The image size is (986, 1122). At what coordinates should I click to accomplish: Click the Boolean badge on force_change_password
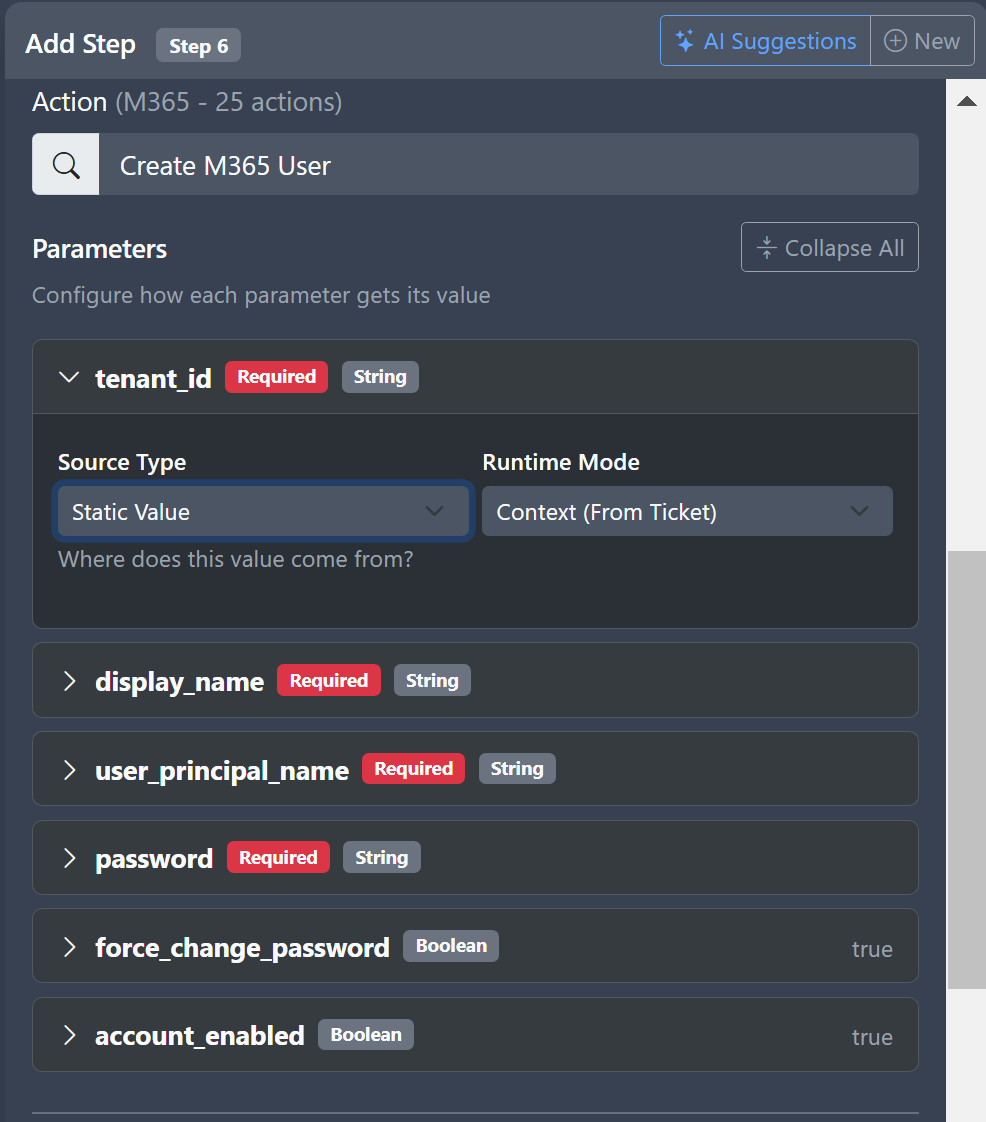point(451,946)
